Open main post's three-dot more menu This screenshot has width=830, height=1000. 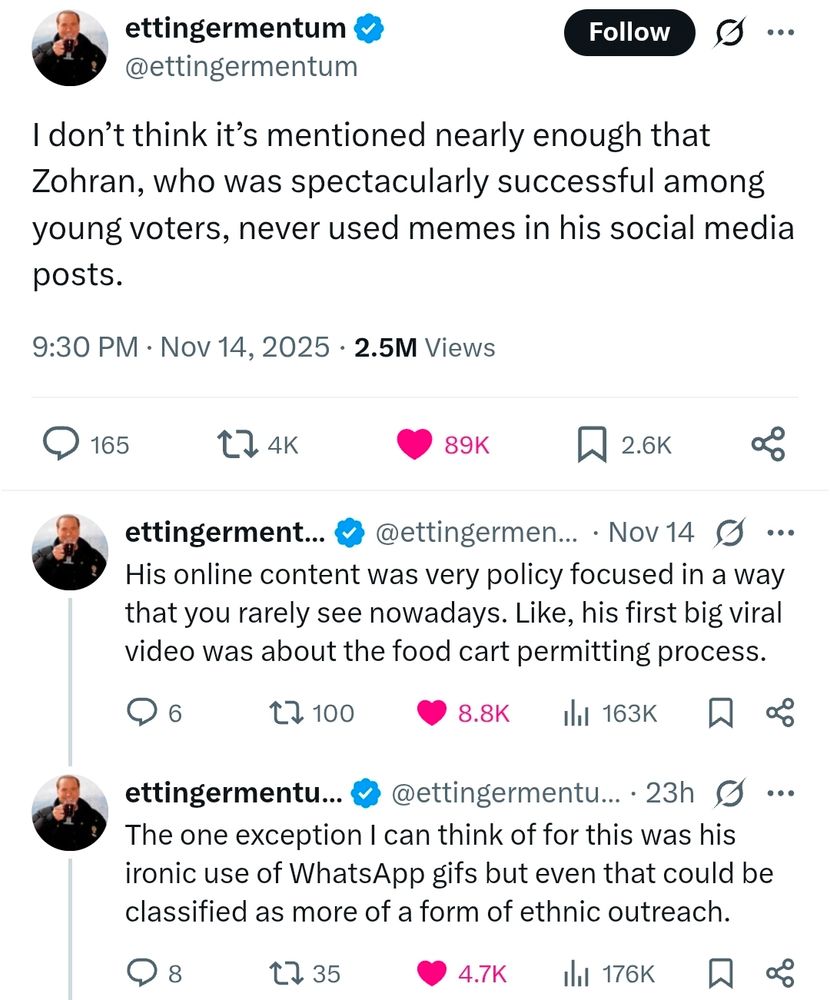(780, 33)
